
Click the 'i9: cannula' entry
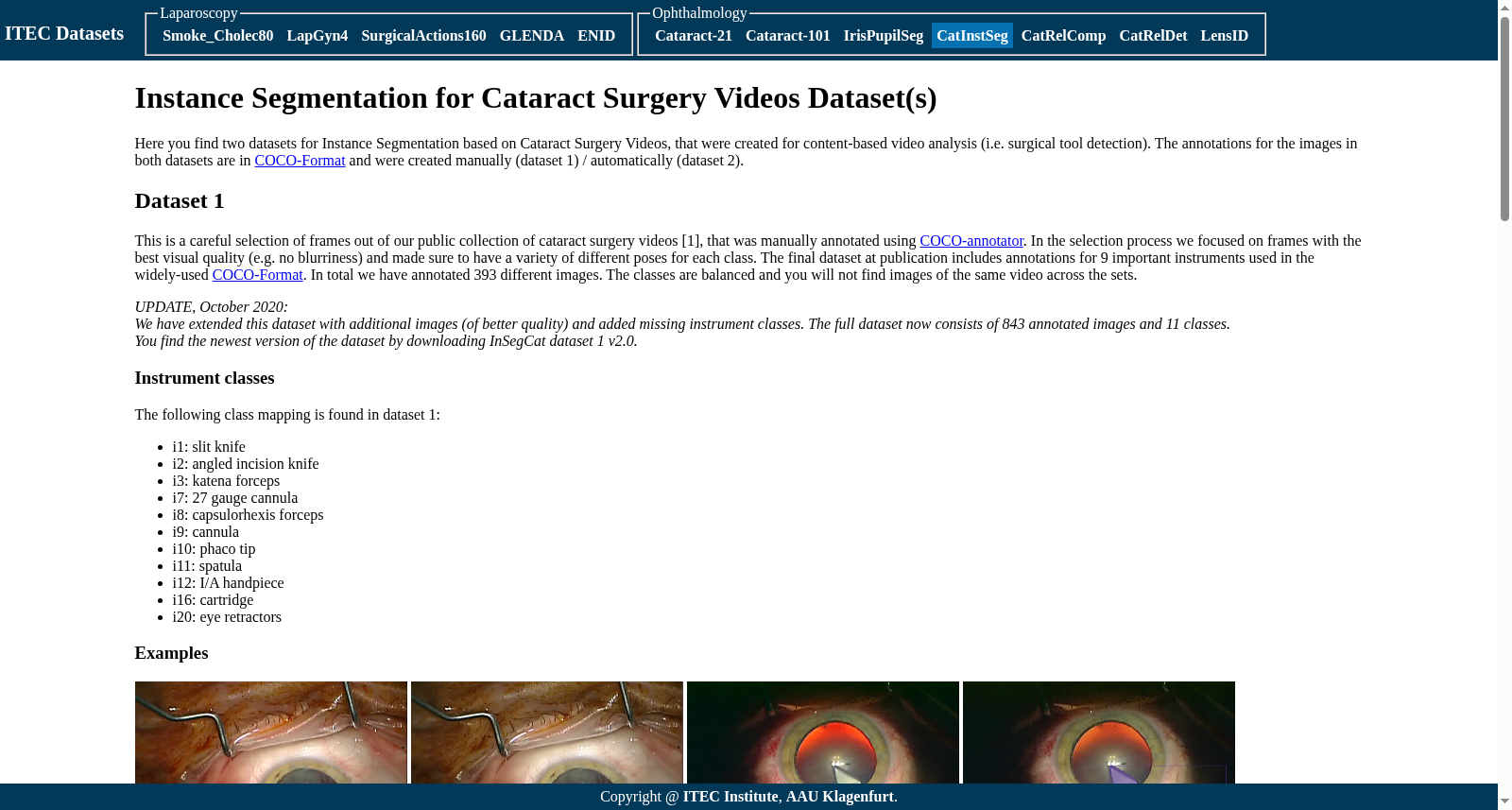click(206, 532)
